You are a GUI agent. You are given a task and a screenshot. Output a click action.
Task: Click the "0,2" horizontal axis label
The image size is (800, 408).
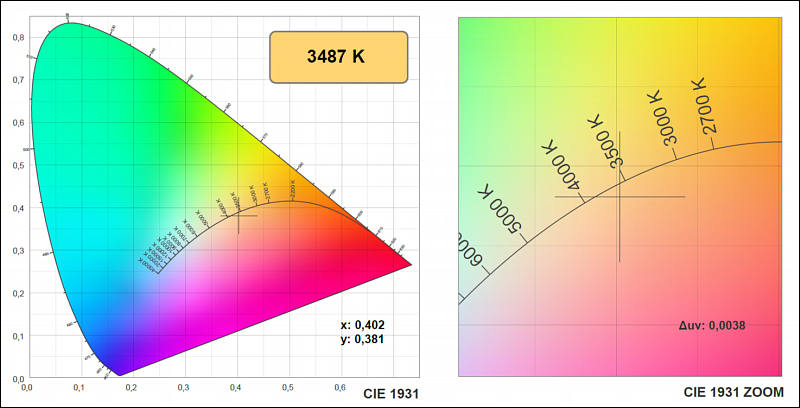pyautogui.click(x=131, y=388)
